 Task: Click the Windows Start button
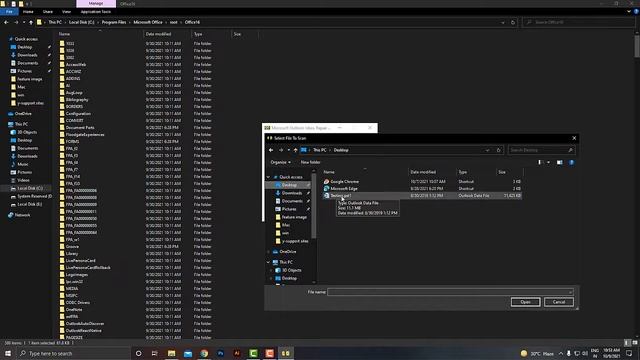pos(8,353)
